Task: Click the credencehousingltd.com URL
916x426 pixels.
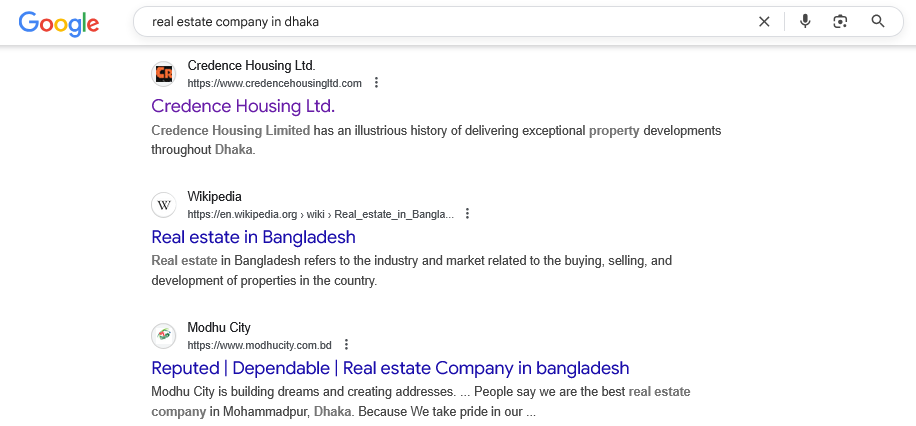Action: coord(274,83)
